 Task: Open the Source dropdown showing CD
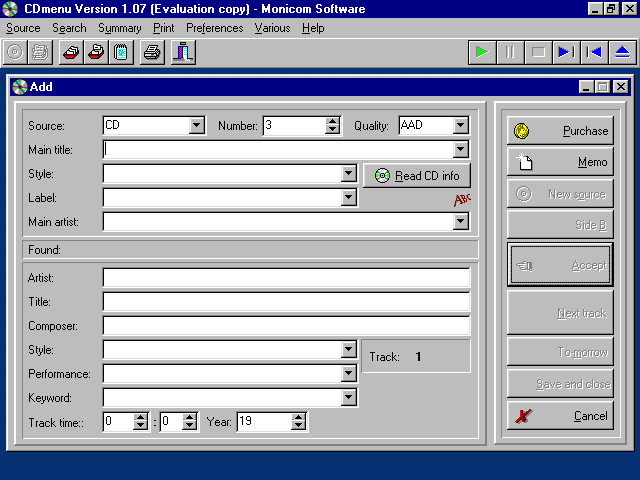(196, 126)
